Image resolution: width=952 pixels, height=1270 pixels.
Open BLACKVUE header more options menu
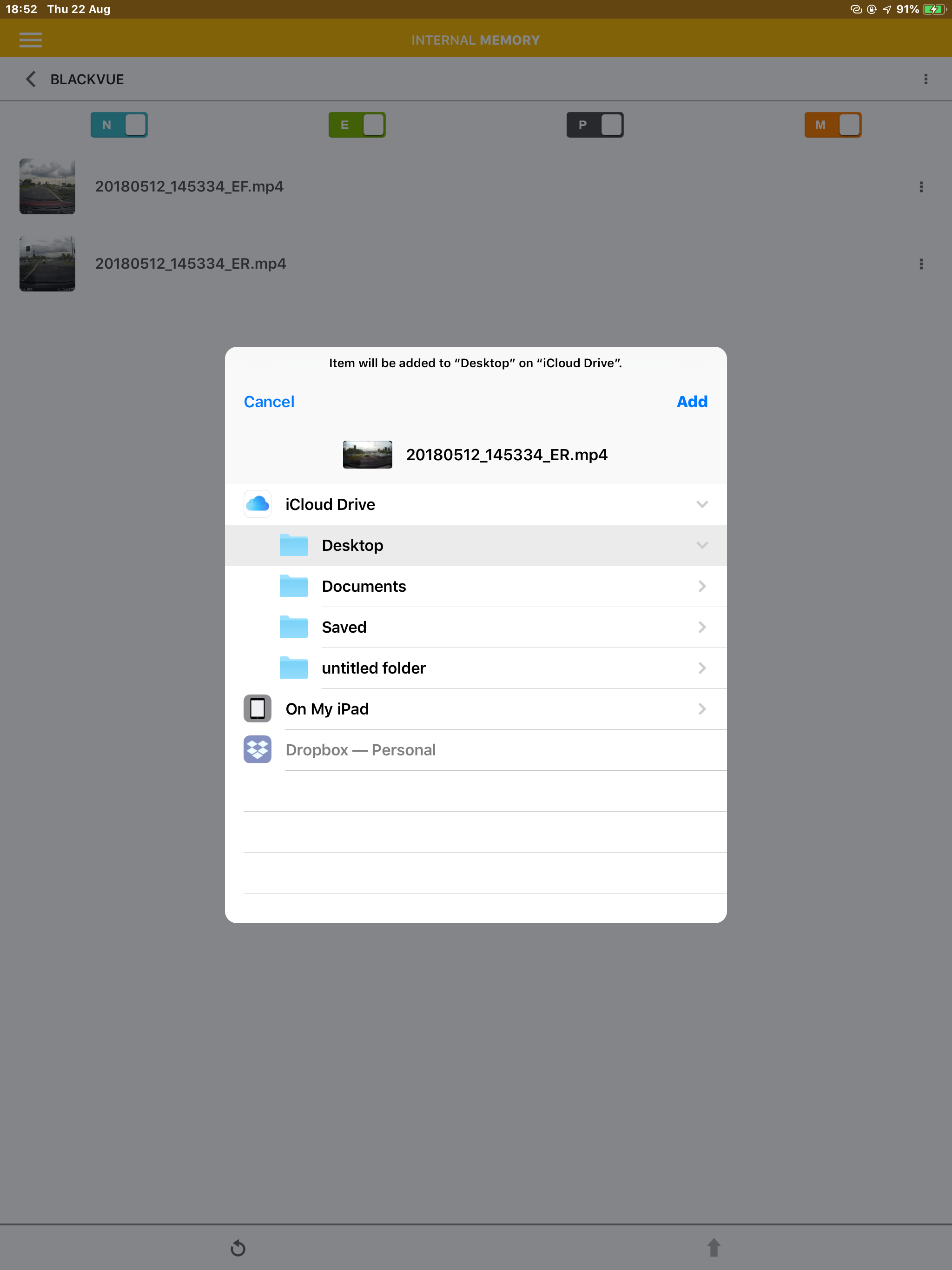click(x=926, y=79)
